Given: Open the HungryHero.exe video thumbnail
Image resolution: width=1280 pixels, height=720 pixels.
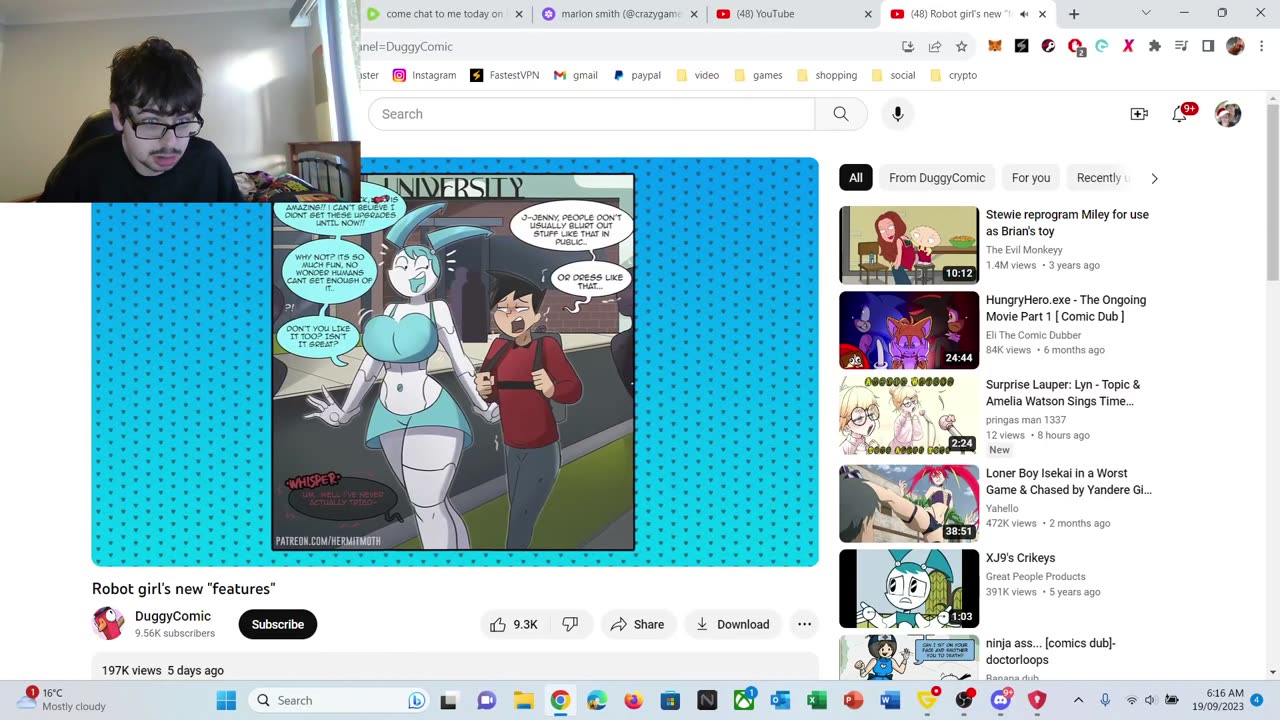Looking at the screenshot, I should pos(909,330).
